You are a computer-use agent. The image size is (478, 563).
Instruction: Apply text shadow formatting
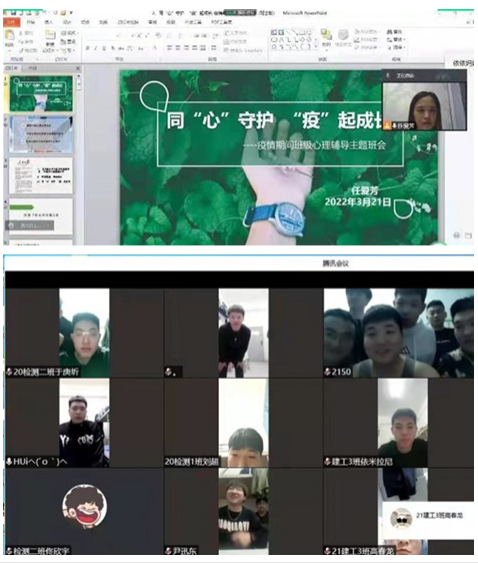[113, 48]
